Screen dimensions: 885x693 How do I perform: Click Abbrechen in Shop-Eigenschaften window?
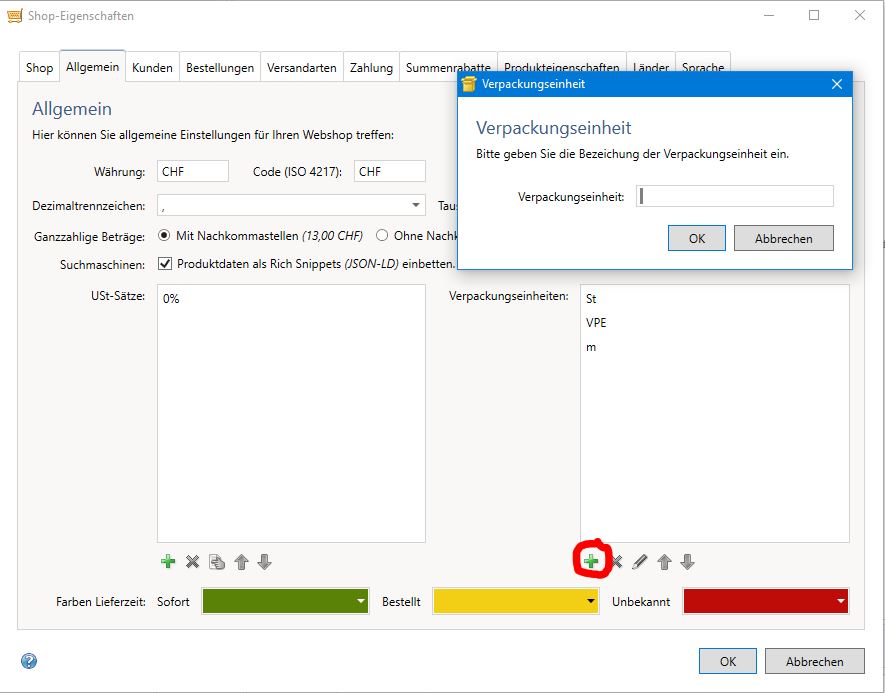pyautogui.click(x=814, y=661)
